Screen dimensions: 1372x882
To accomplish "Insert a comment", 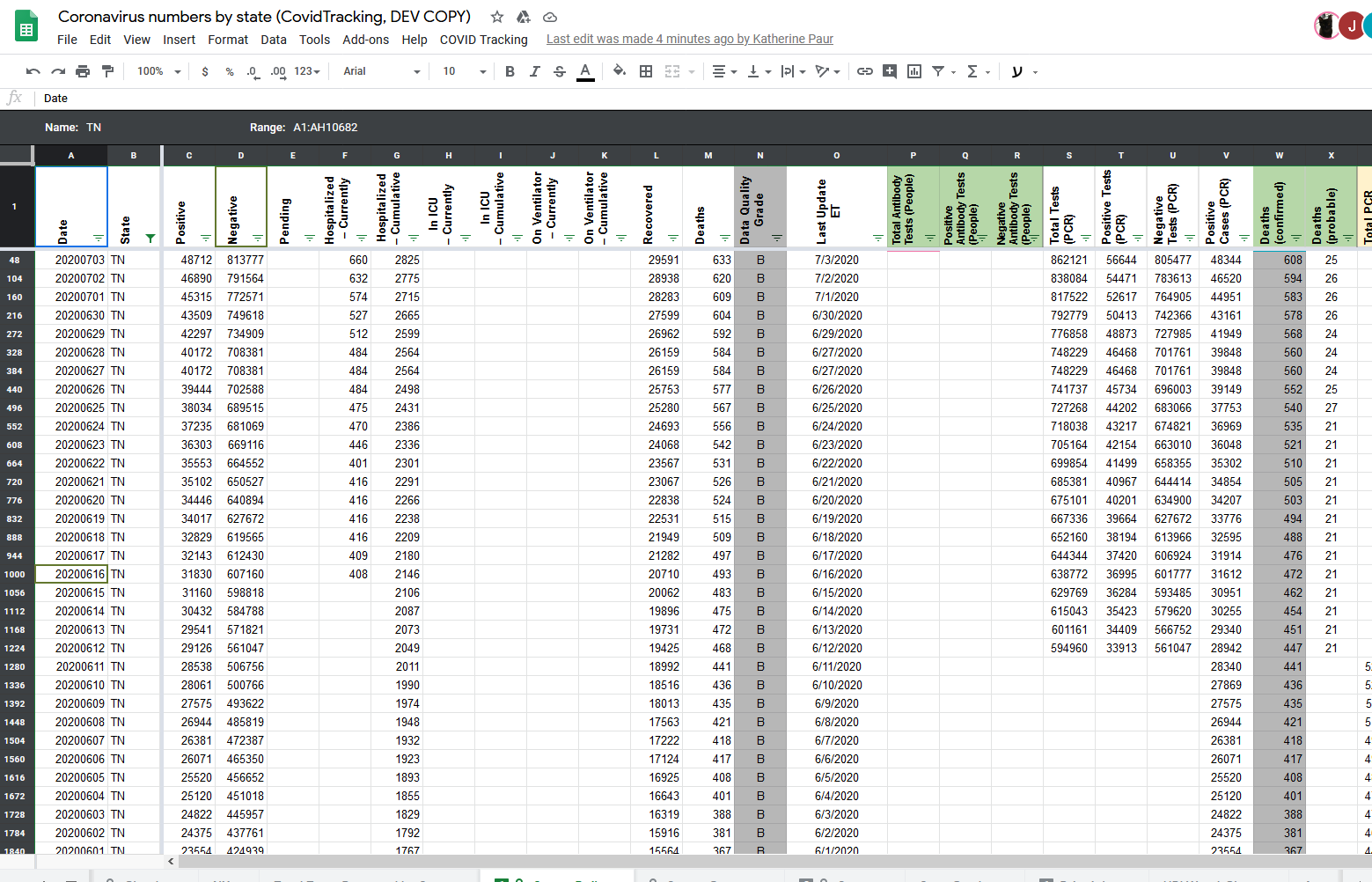I will [x=890, y=71].
